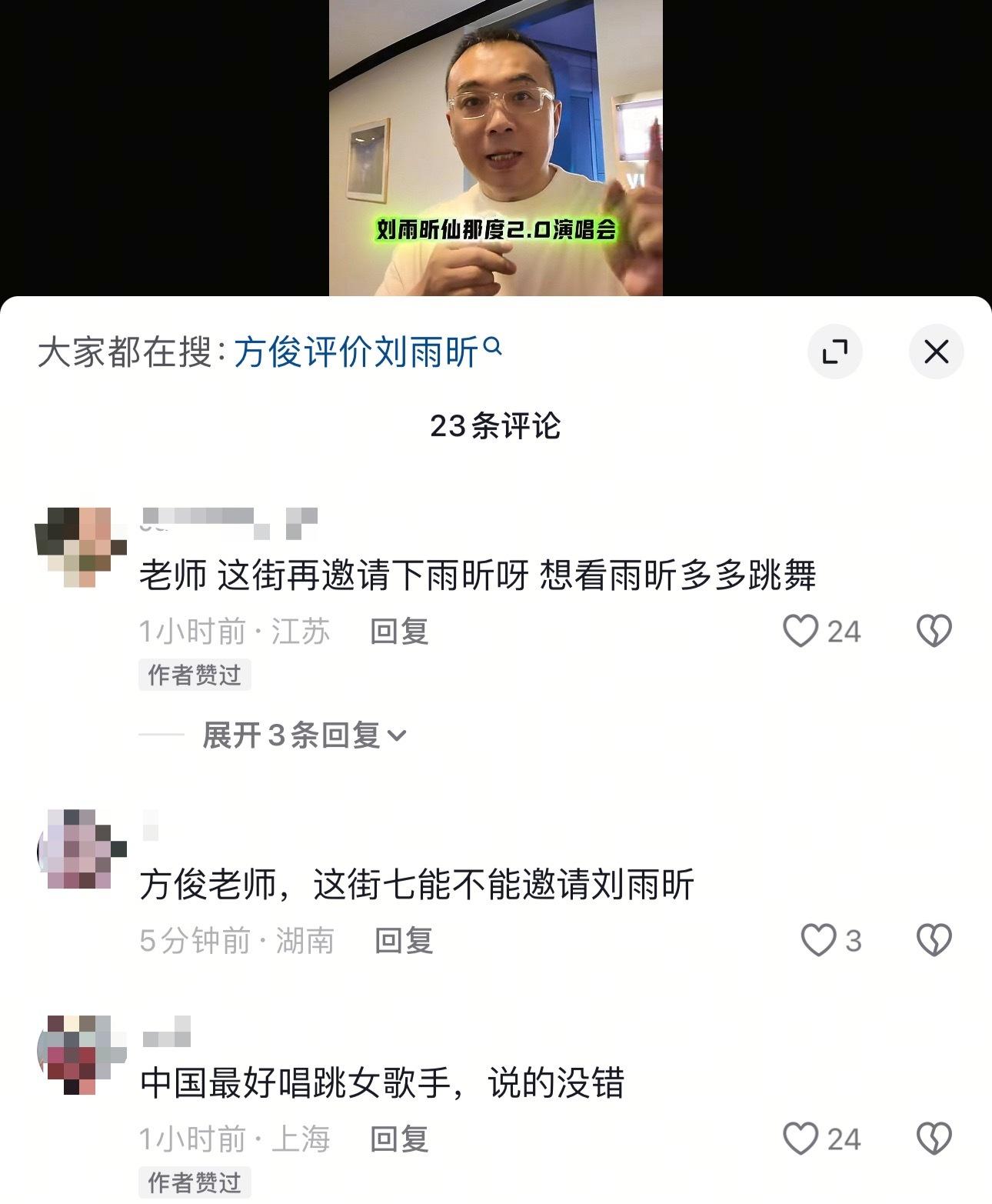Dislike the 江苏 comment via the broken heart
The image size is (992, 1204).
click(x=934, y=631)
